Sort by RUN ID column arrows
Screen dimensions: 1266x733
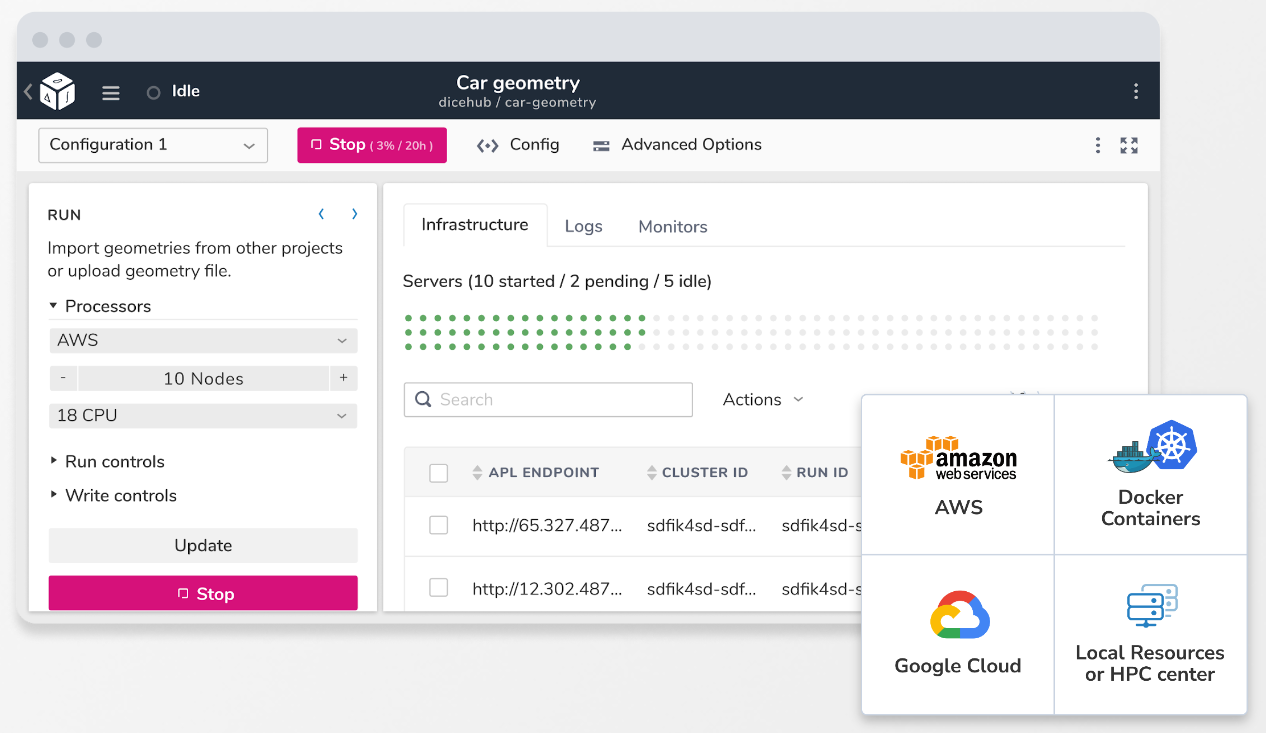tap(787, 472)
